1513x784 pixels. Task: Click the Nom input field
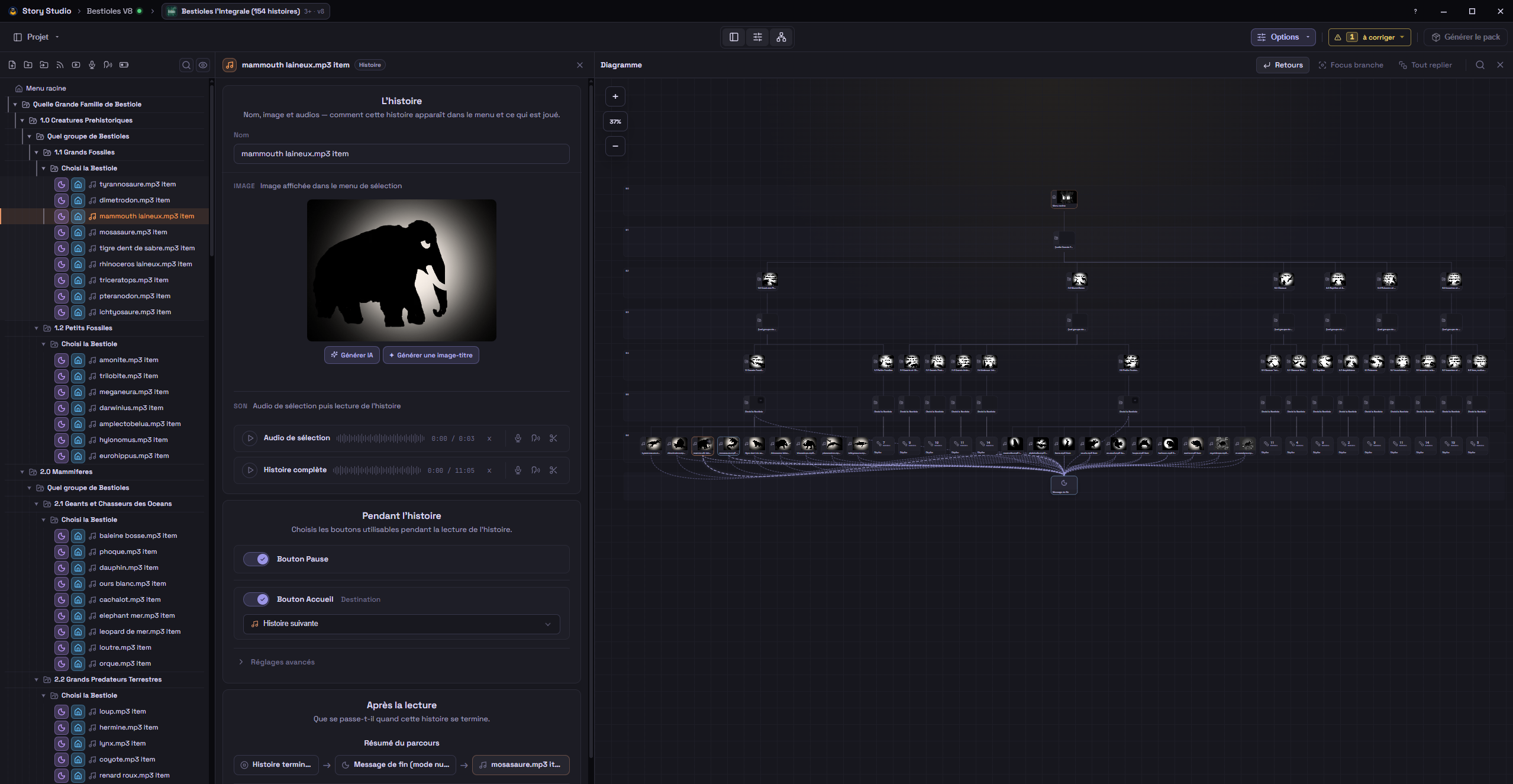pyautogui.click(x=402, y=154)
